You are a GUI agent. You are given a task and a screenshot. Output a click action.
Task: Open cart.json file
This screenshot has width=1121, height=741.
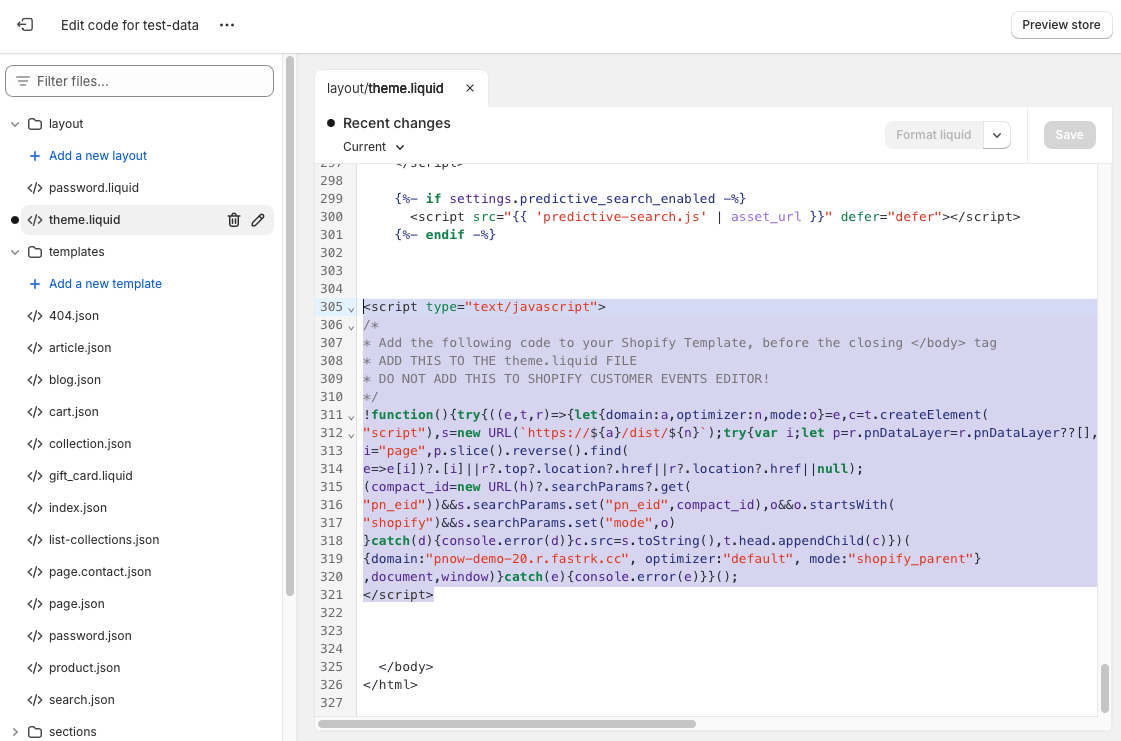[x=74, y=412]
